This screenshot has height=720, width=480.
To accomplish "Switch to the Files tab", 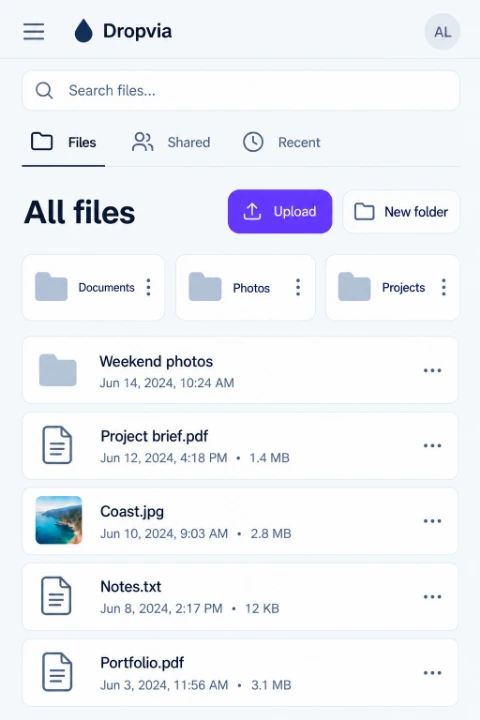I will pyautogui.click(x=63, y=142).
